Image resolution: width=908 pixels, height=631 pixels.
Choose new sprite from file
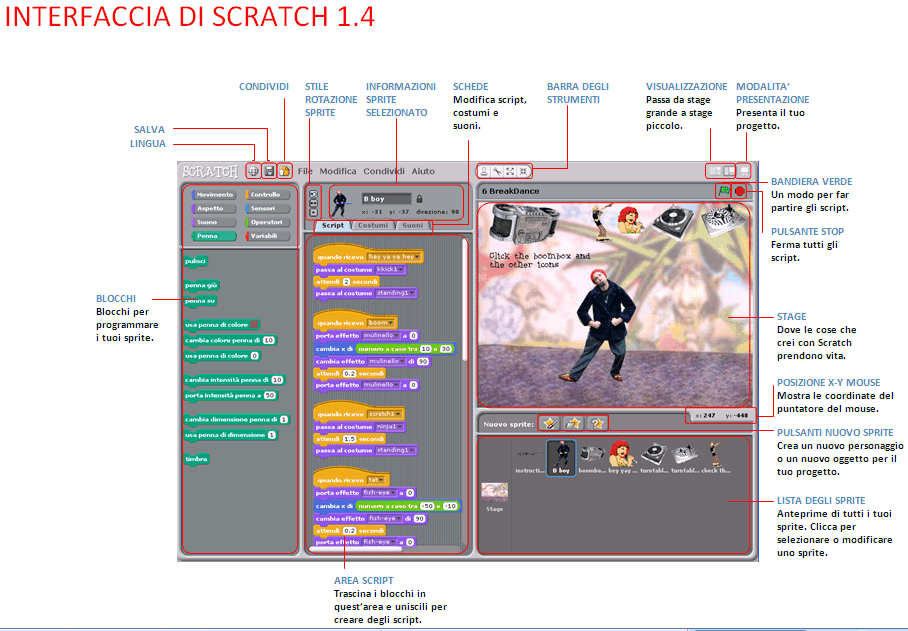point(573,423)
